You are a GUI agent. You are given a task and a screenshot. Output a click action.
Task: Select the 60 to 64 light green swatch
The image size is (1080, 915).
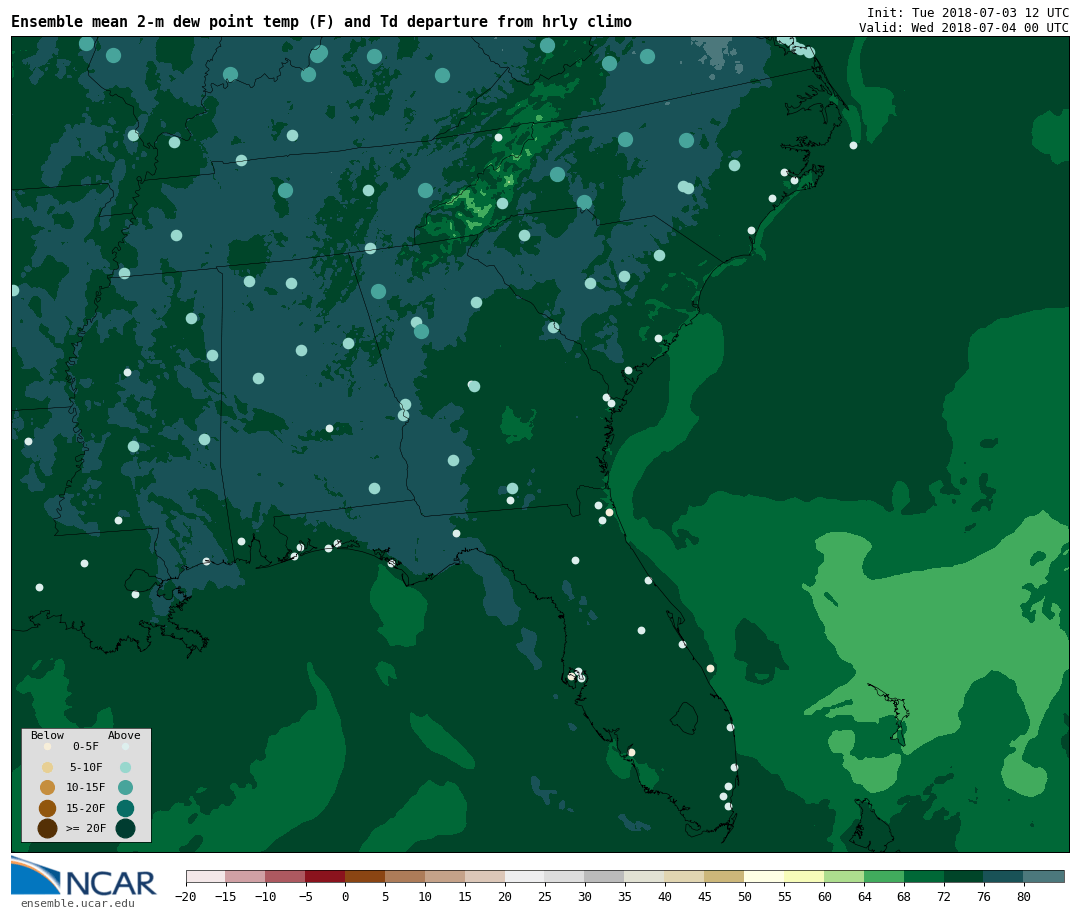click(x=844, y=876)
